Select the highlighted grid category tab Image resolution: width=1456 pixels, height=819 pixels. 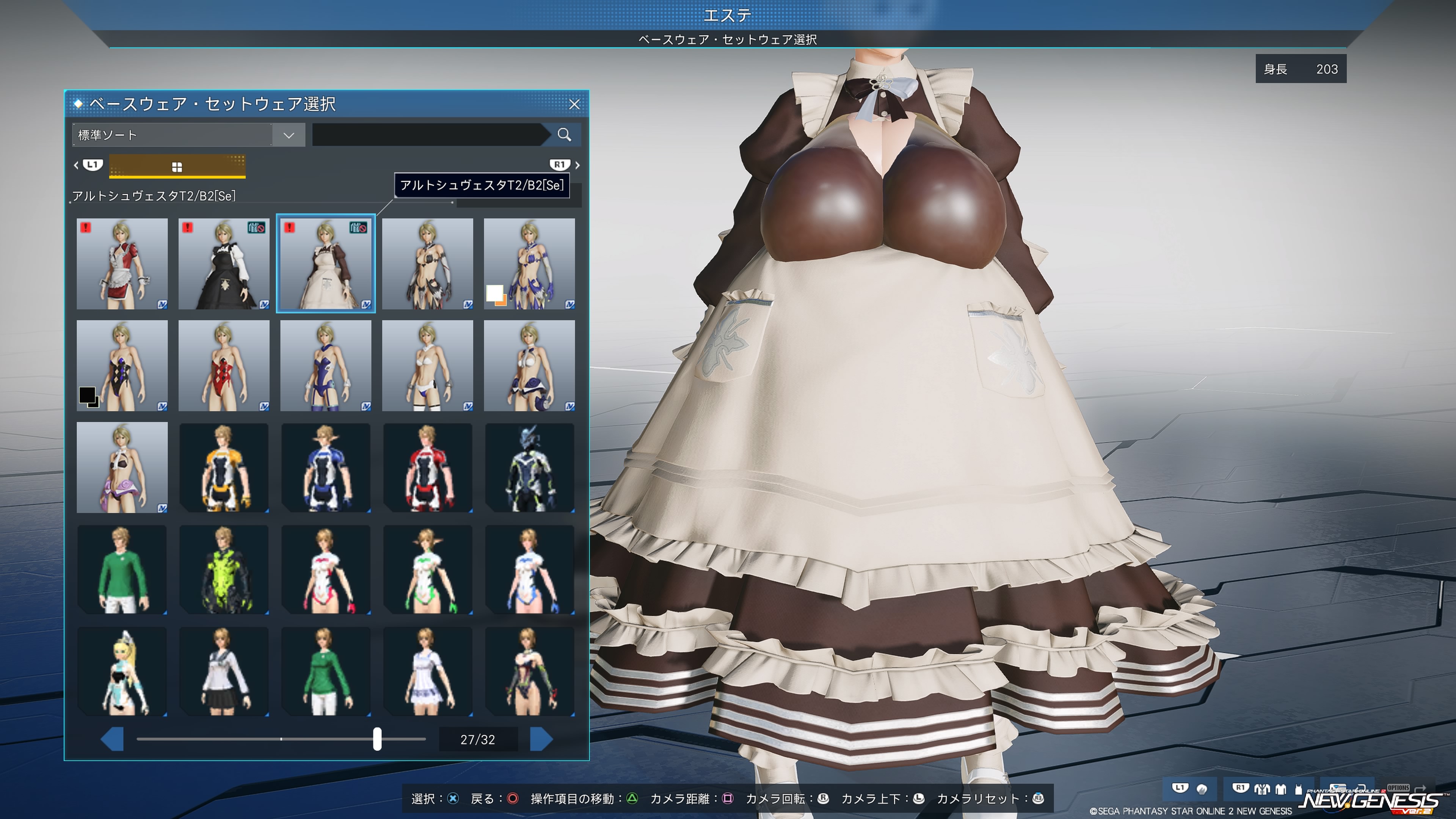click(177, 167)
